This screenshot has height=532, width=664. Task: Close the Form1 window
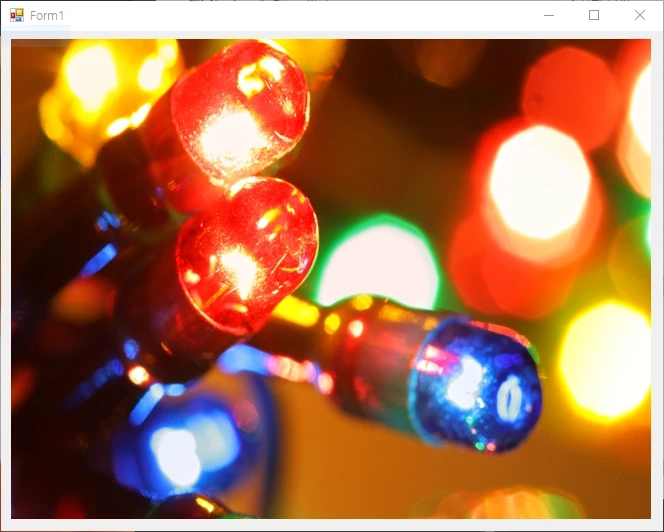640,15
